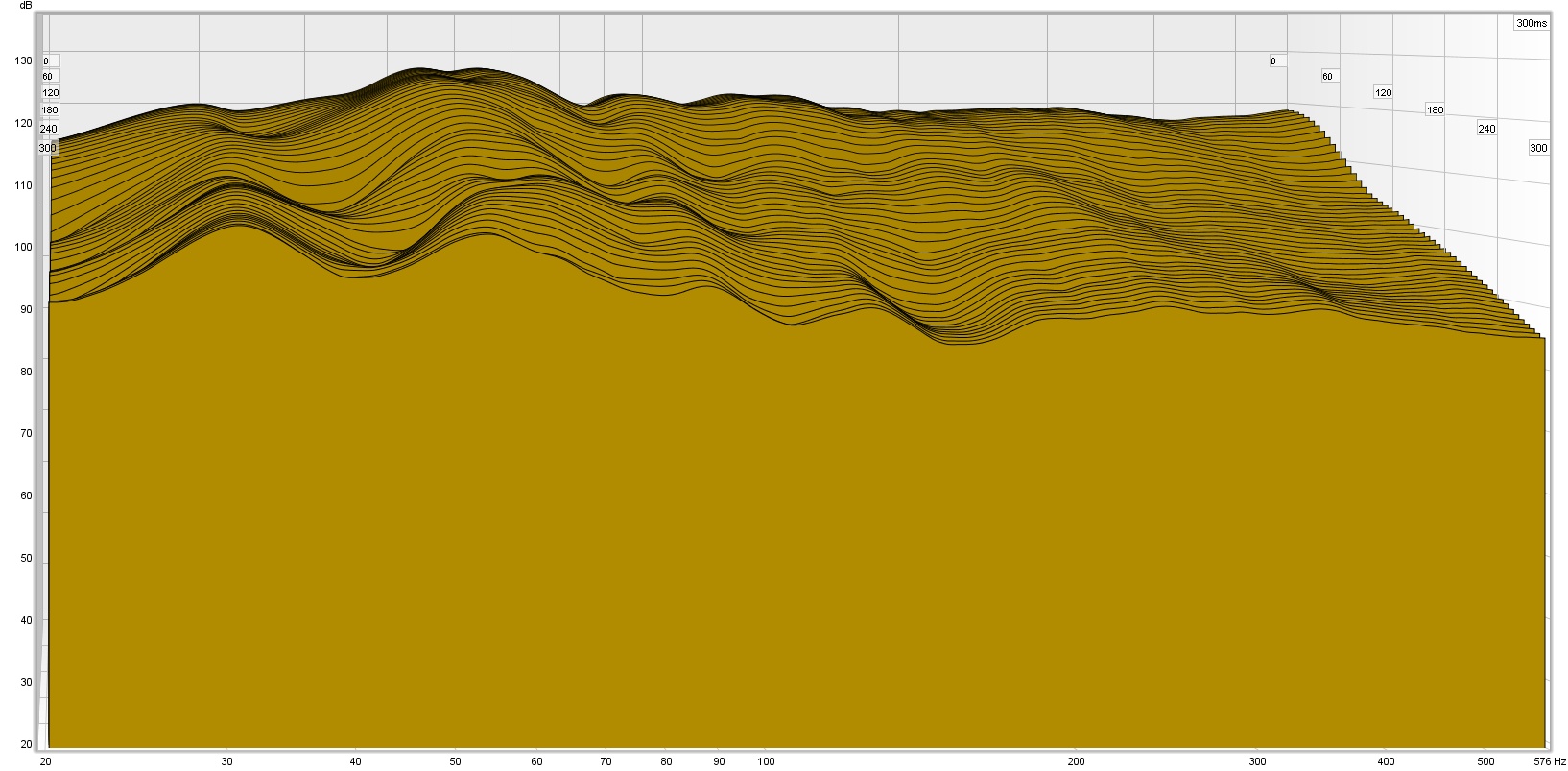Select the 50 Hz tick on frequency axis
The width and height of the screenshot is (1568, 771).
tap(455, 761)
